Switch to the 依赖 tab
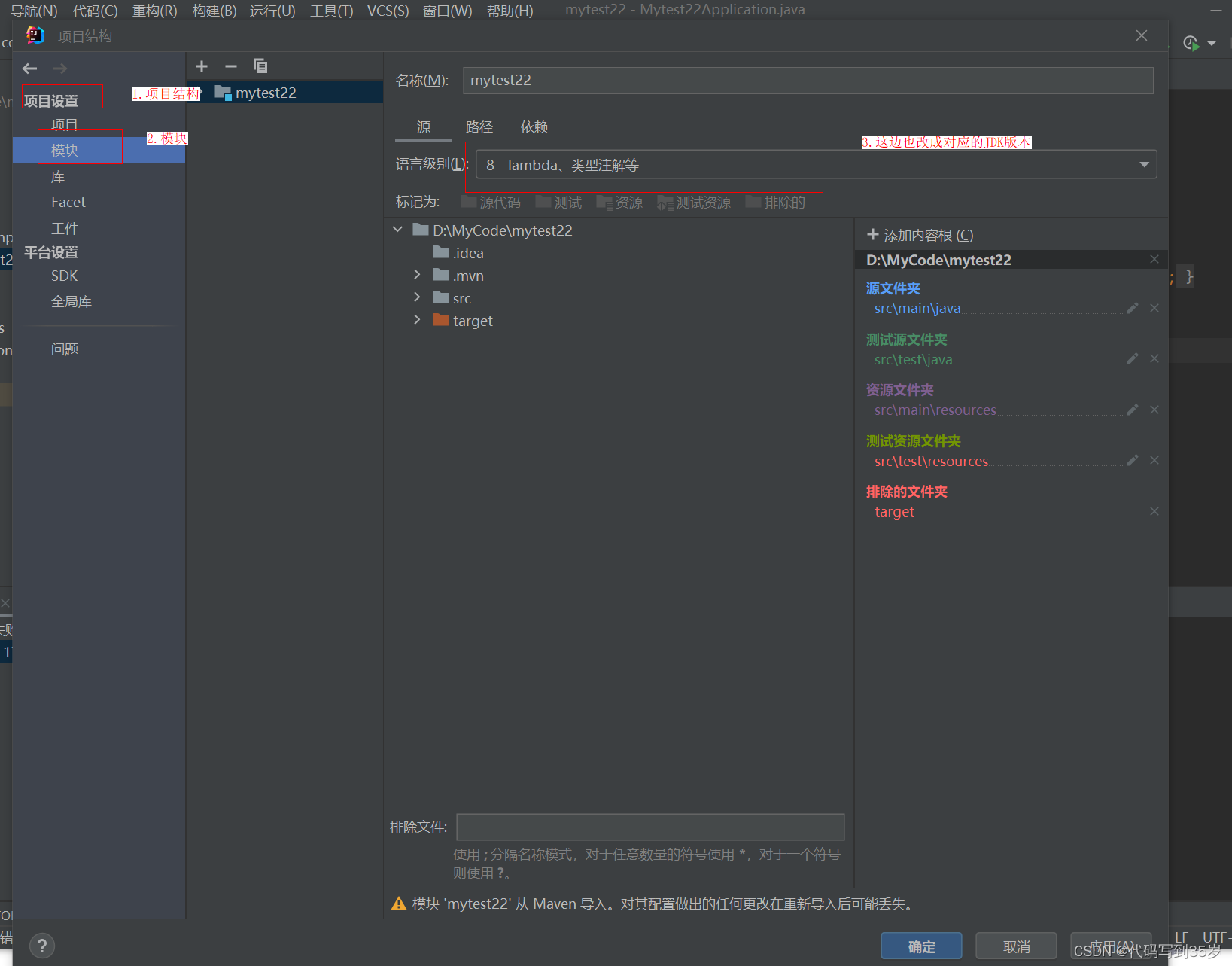Image resolution: width=1232 pixels, height=966 pixels. 534,127
